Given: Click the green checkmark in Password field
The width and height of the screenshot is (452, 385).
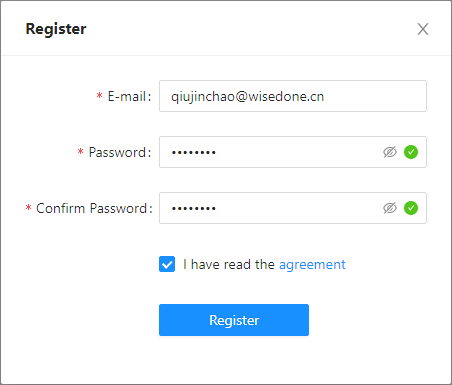Looking at the screenshot, I should pos(411,152).
